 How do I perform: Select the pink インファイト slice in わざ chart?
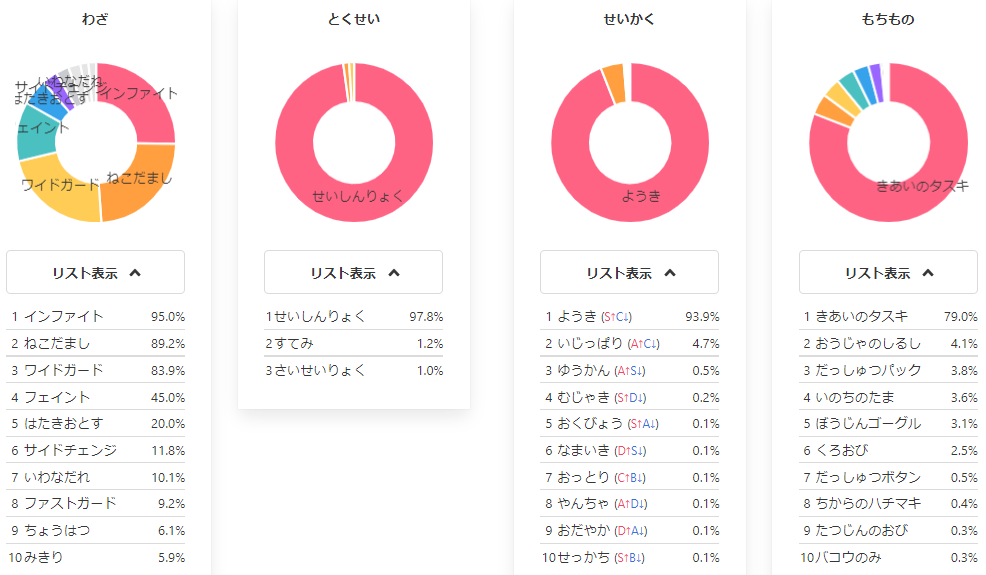tap(141, 101)
